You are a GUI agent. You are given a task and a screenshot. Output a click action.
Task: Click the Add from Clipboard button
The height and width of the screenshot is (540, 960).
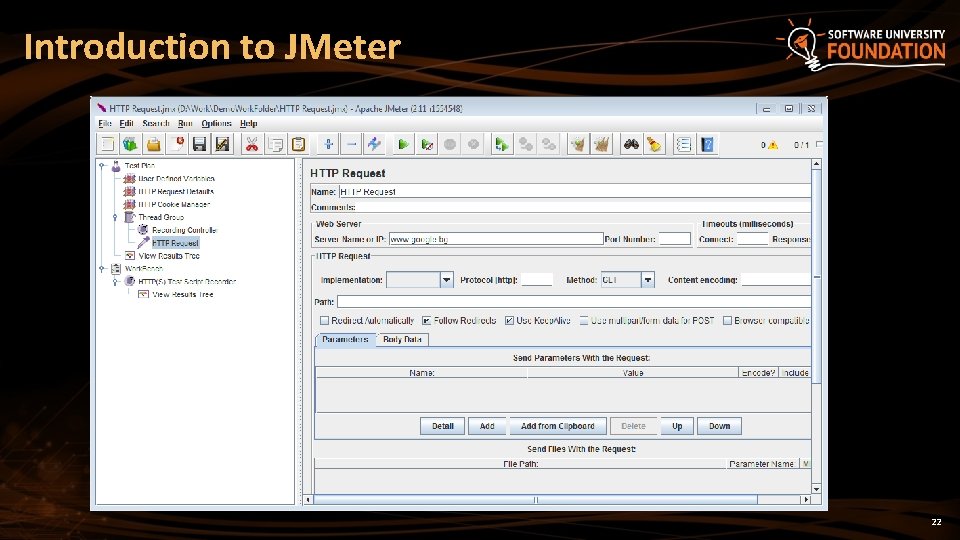click(558, 426)
